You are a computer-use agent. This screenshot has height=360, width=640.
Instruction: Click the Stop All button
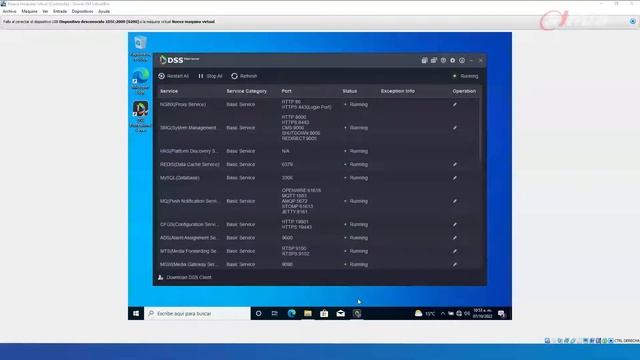(210, 76)
